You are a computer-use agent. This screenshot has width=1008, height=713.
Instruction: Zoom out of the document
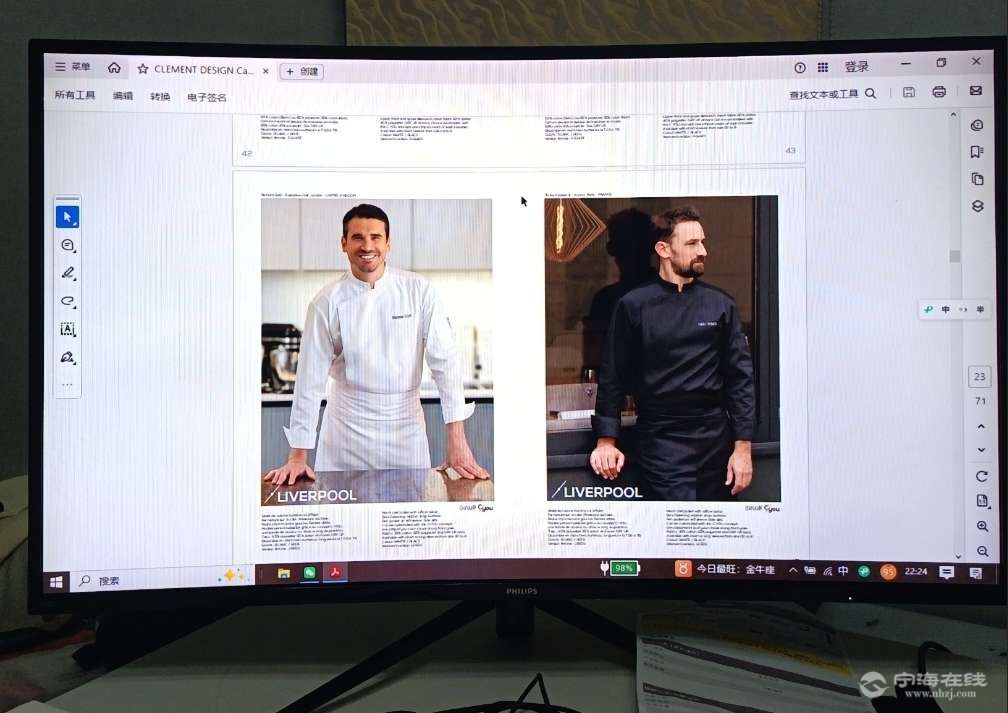[x=983, y=552]
